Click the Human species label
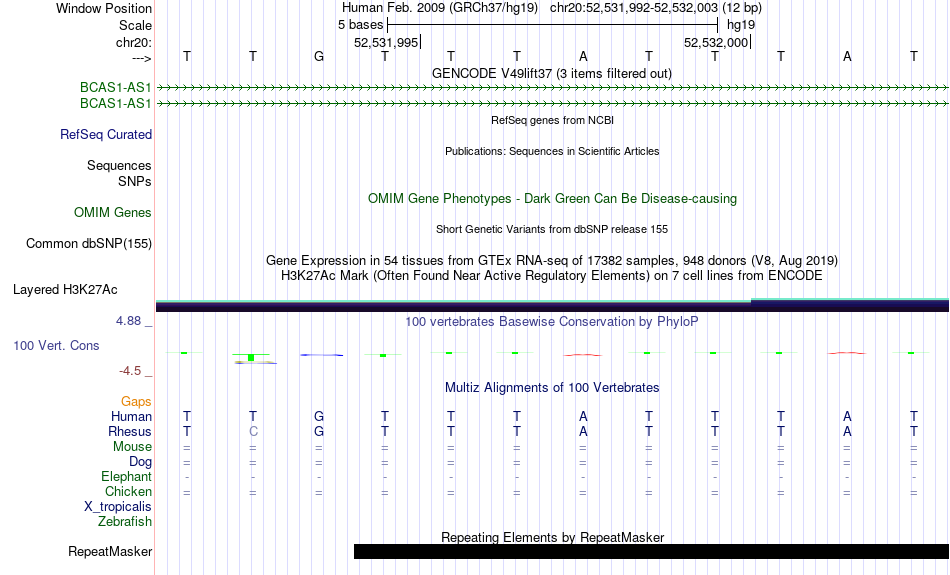 click(131, 416)
